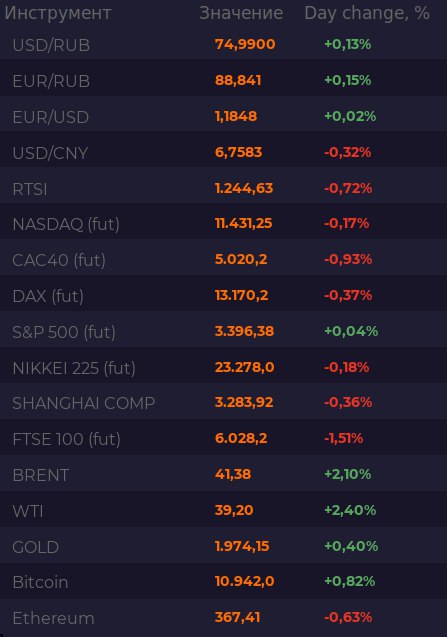Select the GOLD row
This screenshot has height=637, width=447.
pos(224,546)
